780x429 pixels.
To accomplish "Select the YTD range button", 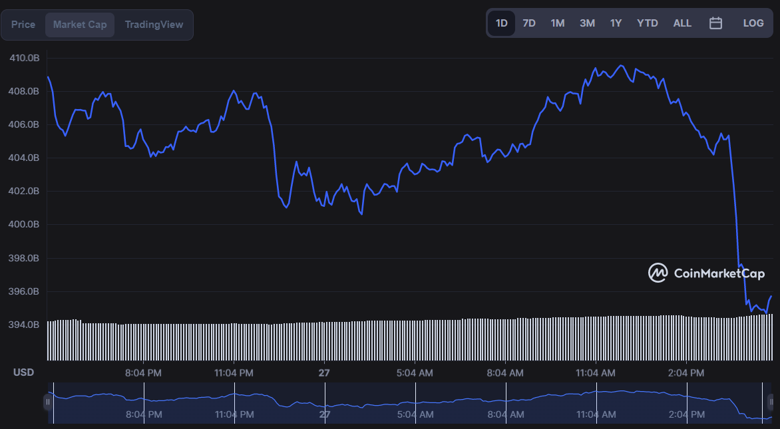I will pyautogui.click(x=647, y=23).
